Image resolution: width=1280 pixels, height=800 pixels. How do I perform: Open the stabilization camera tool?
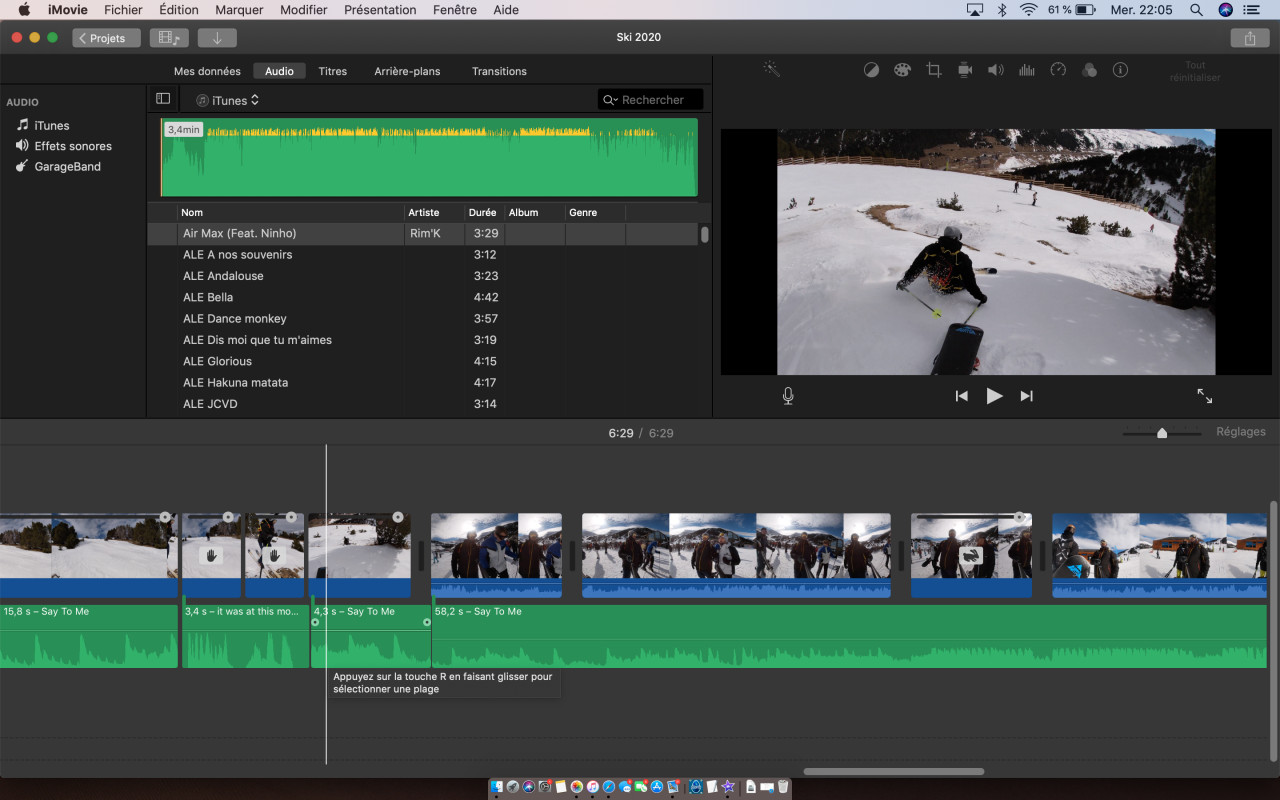tap(965, 70)
